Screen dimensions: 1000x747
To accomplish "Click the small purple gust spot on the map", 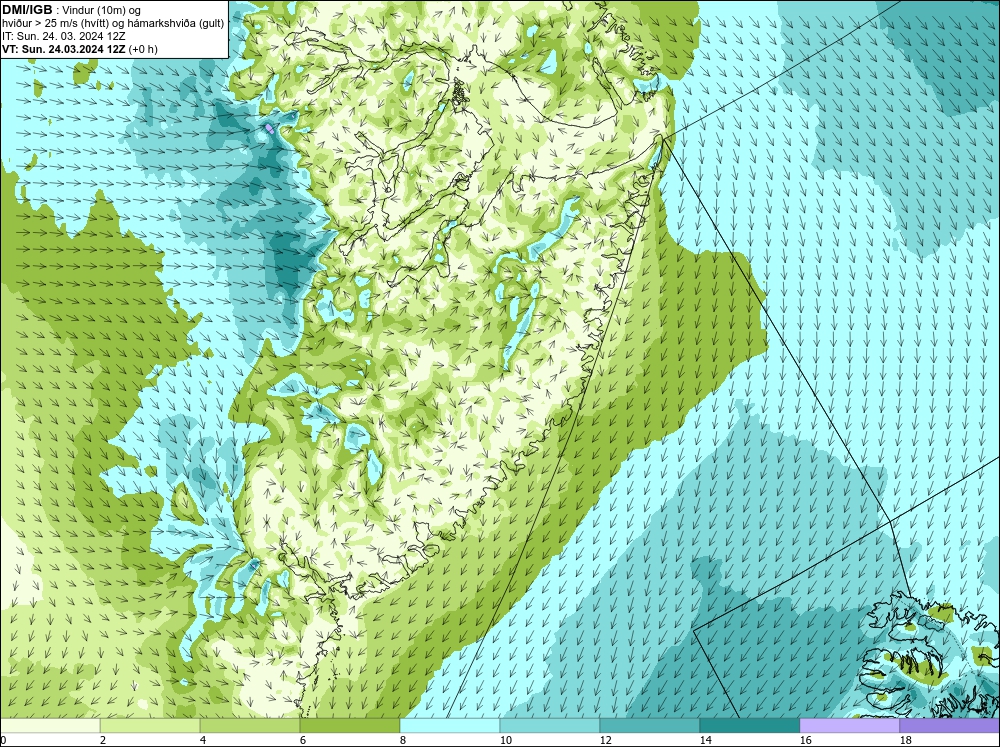I will click(270, 128).
